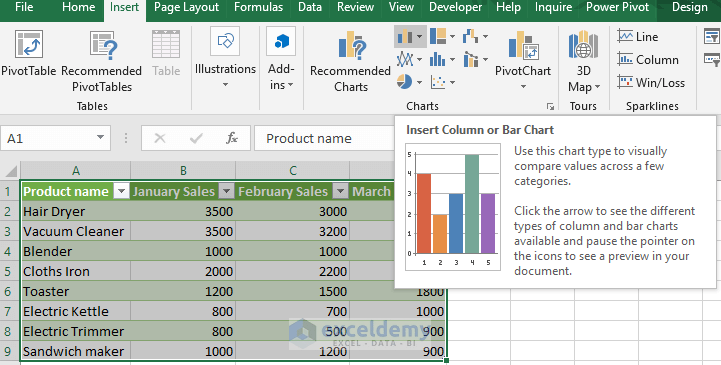Insert a waterfall or stock chart
This screenshot has height=365, width=721.
point(471,36)
